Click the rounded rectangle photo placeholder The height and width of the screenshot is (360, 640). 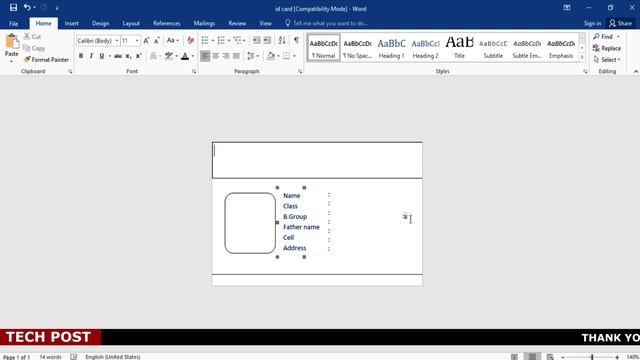(x=250, y=223)
